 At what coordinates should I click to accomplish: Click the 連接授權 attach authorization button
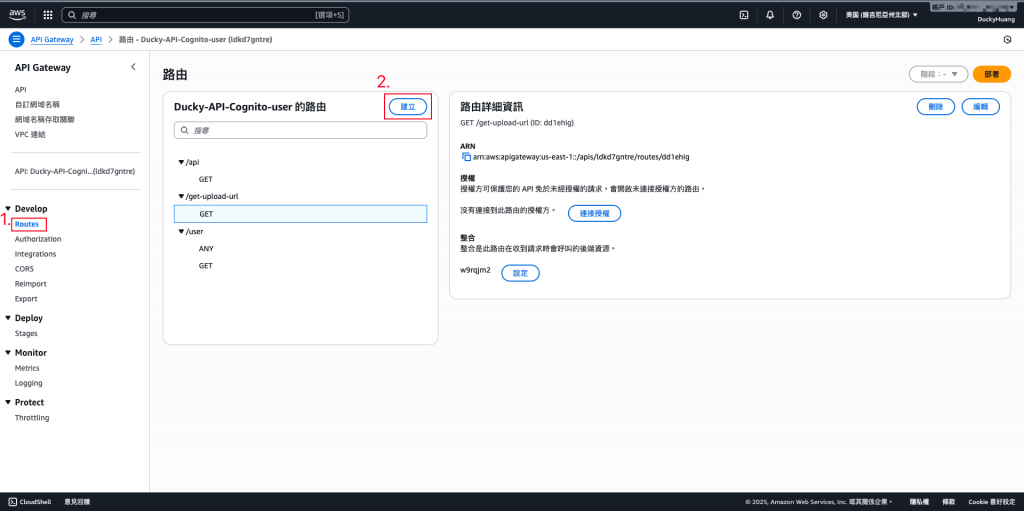pos(594,214)
